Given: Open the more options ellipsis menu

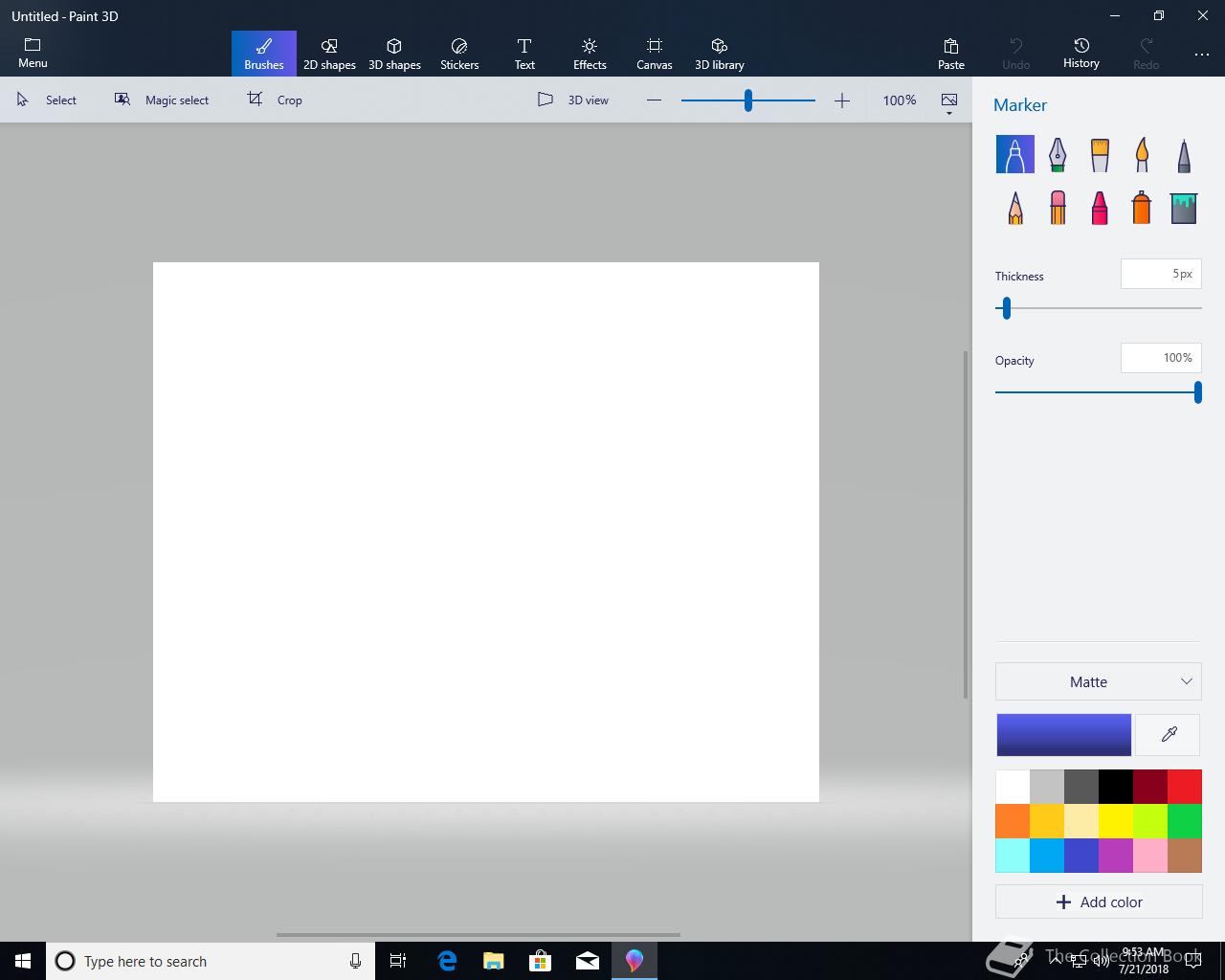Looking at the screenshot, I should 1202,55.
